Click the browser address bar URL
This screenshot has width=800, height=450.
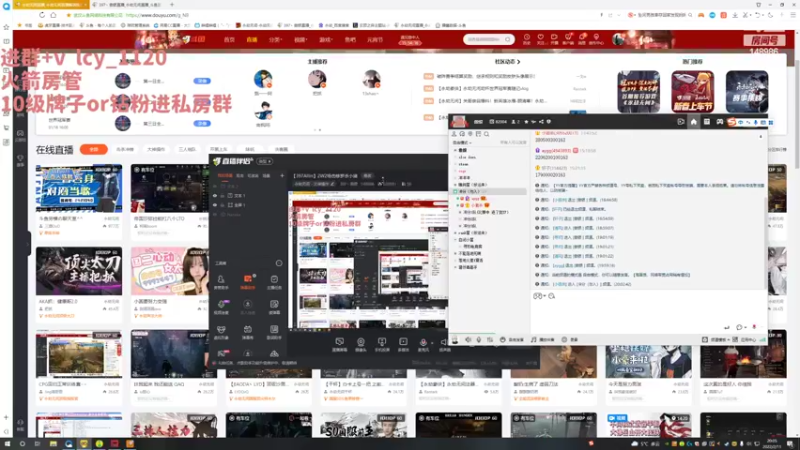[x=157, y=15]
